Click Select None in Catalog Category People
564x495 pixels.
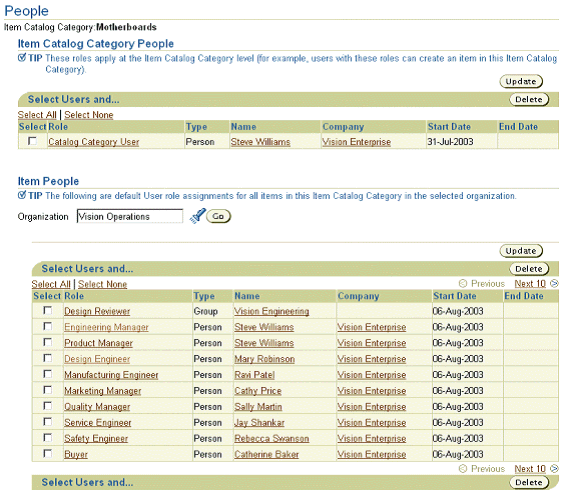89,115
